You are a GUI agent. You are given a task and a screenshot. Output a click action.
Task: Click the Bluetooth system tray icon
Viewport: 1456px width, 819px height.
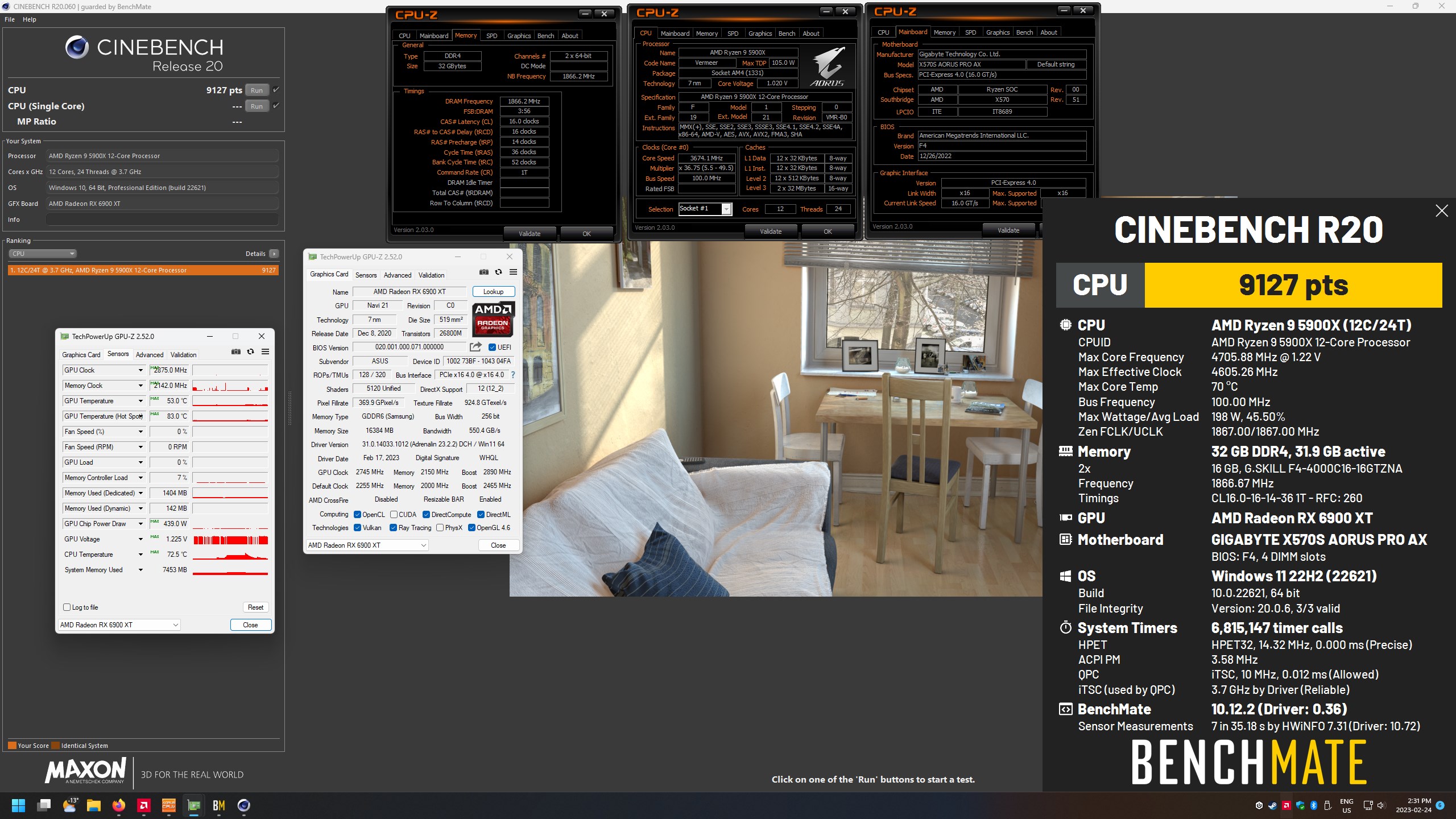click(x=1314, y=805)
